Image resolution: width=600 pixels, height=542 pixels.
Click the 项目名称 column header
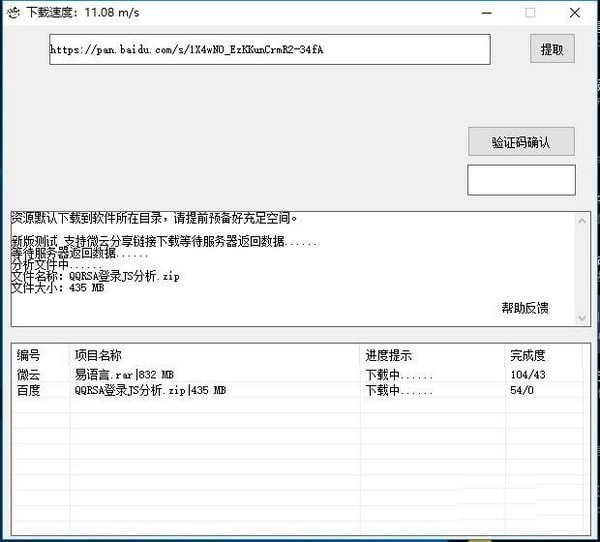tap(98, 355)
